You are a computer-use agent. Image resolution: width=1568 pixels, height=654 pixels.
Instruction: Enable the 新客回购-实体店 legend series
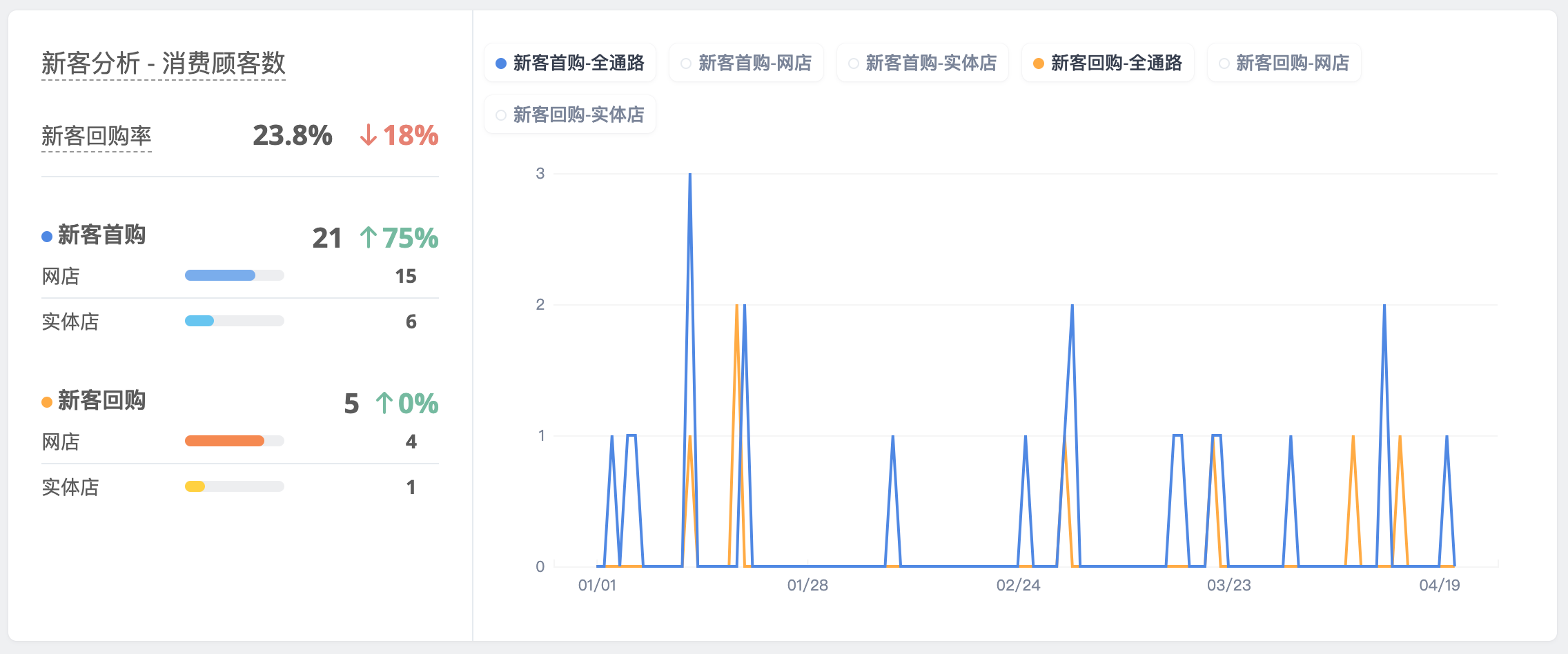pos(570,114)
